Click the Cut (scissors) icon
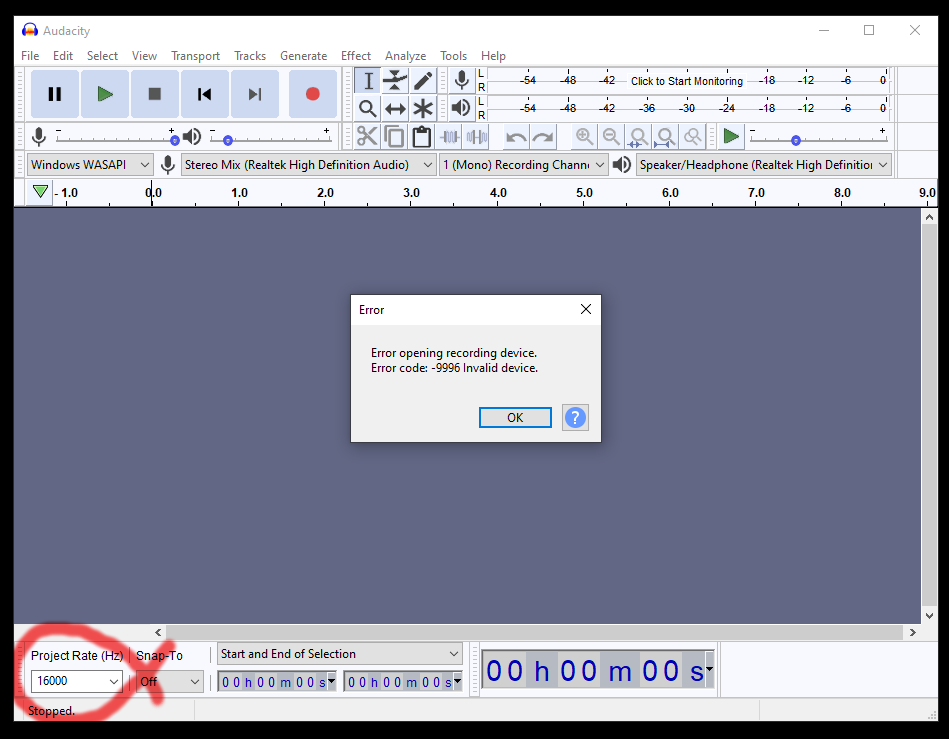Screen dimensions: 949x739 367,137
